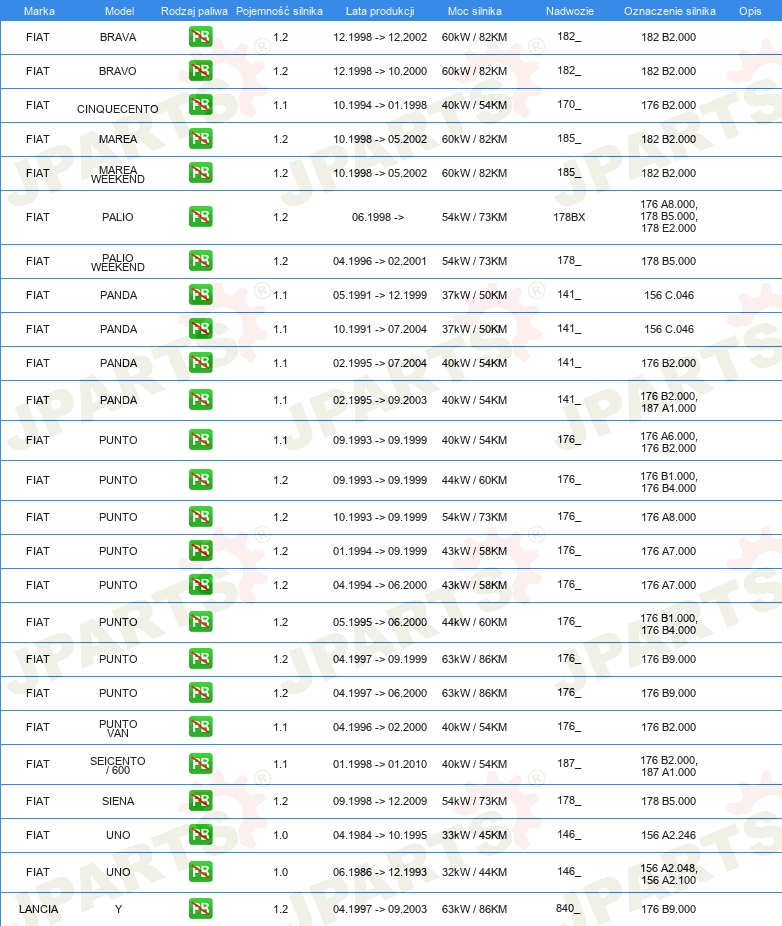Click the 01.1994 -> 09.1999 date cell
This screenshot has width=782, height=926.
[x=380, y=551]
